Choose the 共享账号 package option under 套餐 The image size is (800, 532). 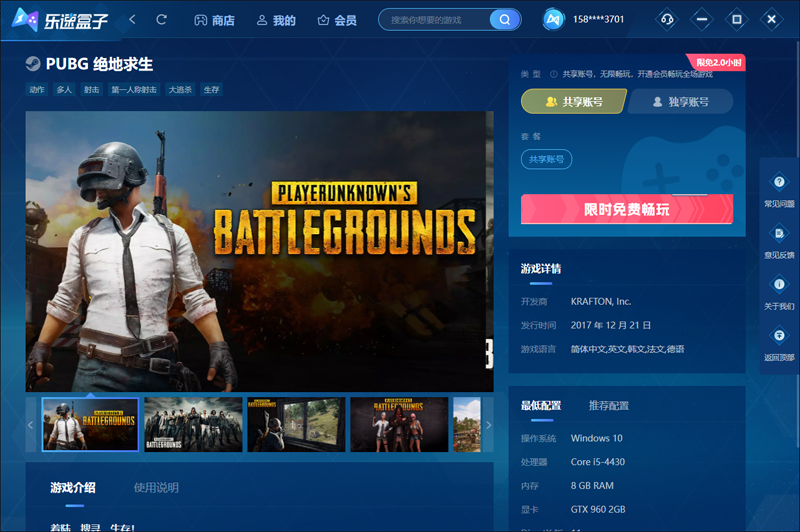[x=546, y=159]
